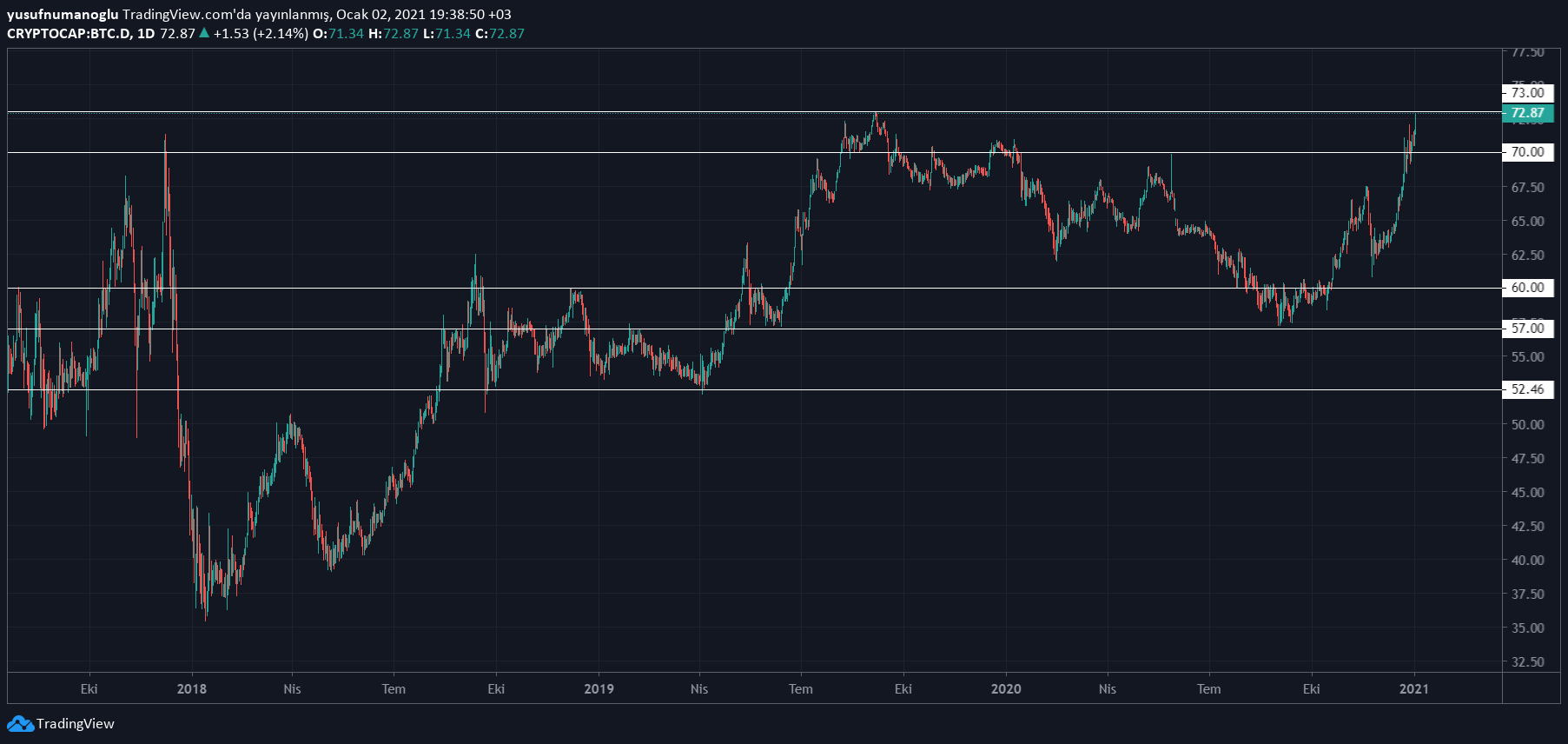Open the yusufnumanoglu author name

63,14
